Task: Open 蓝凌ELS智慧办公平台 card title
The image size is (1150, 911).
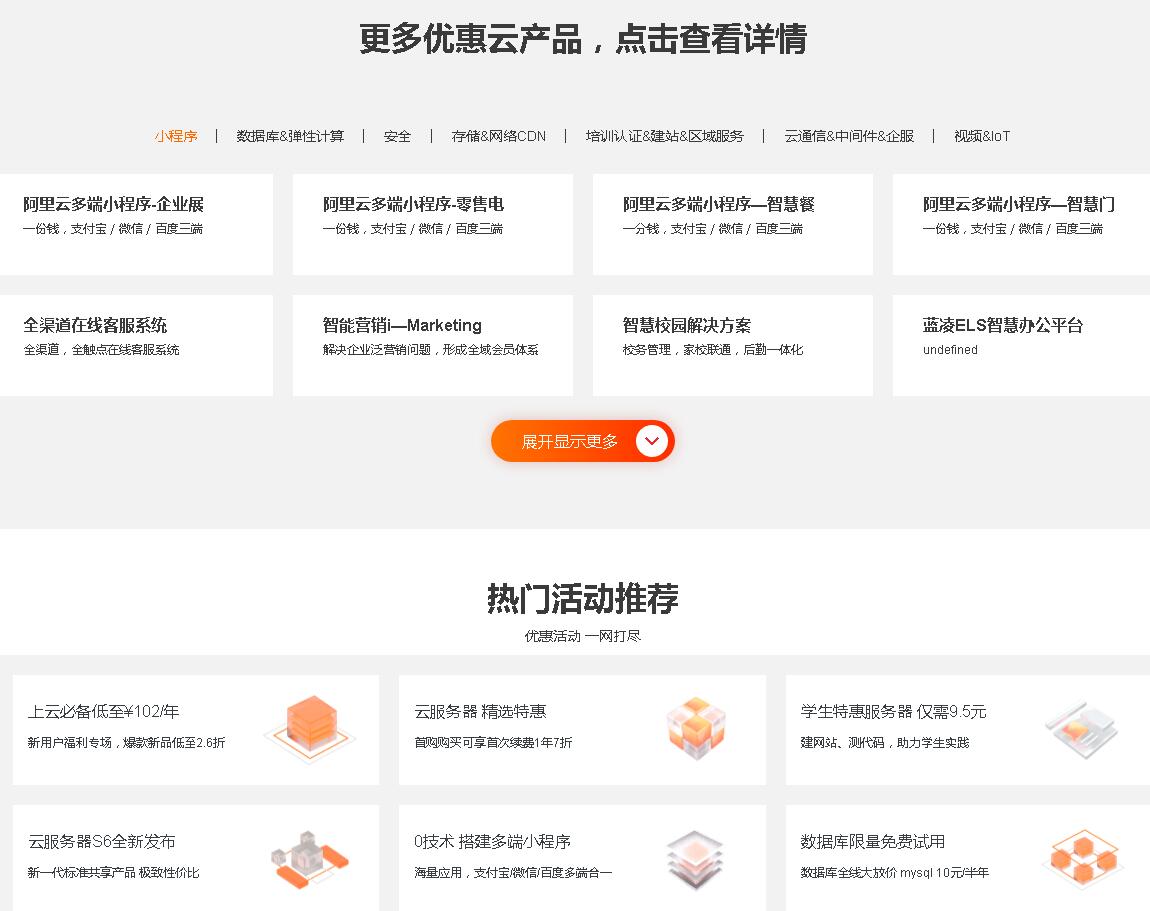Action: pyautogui.click(x=1003, y=325)
